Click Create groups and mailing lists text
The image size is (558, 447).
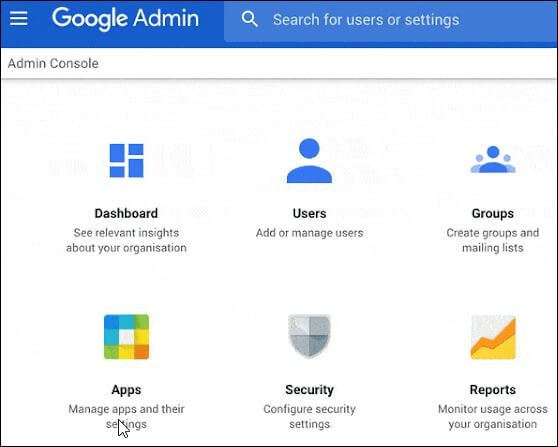(493, 240)
